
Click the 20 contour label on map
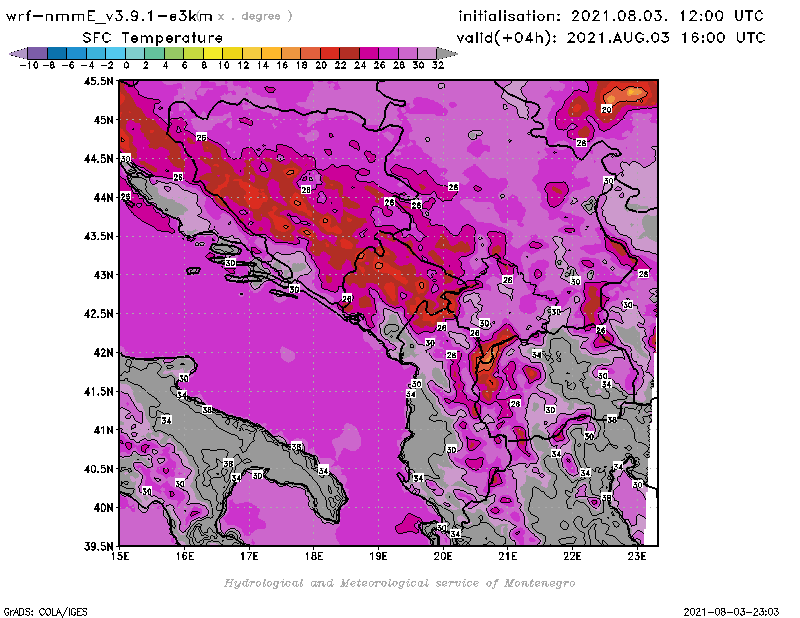606,108
